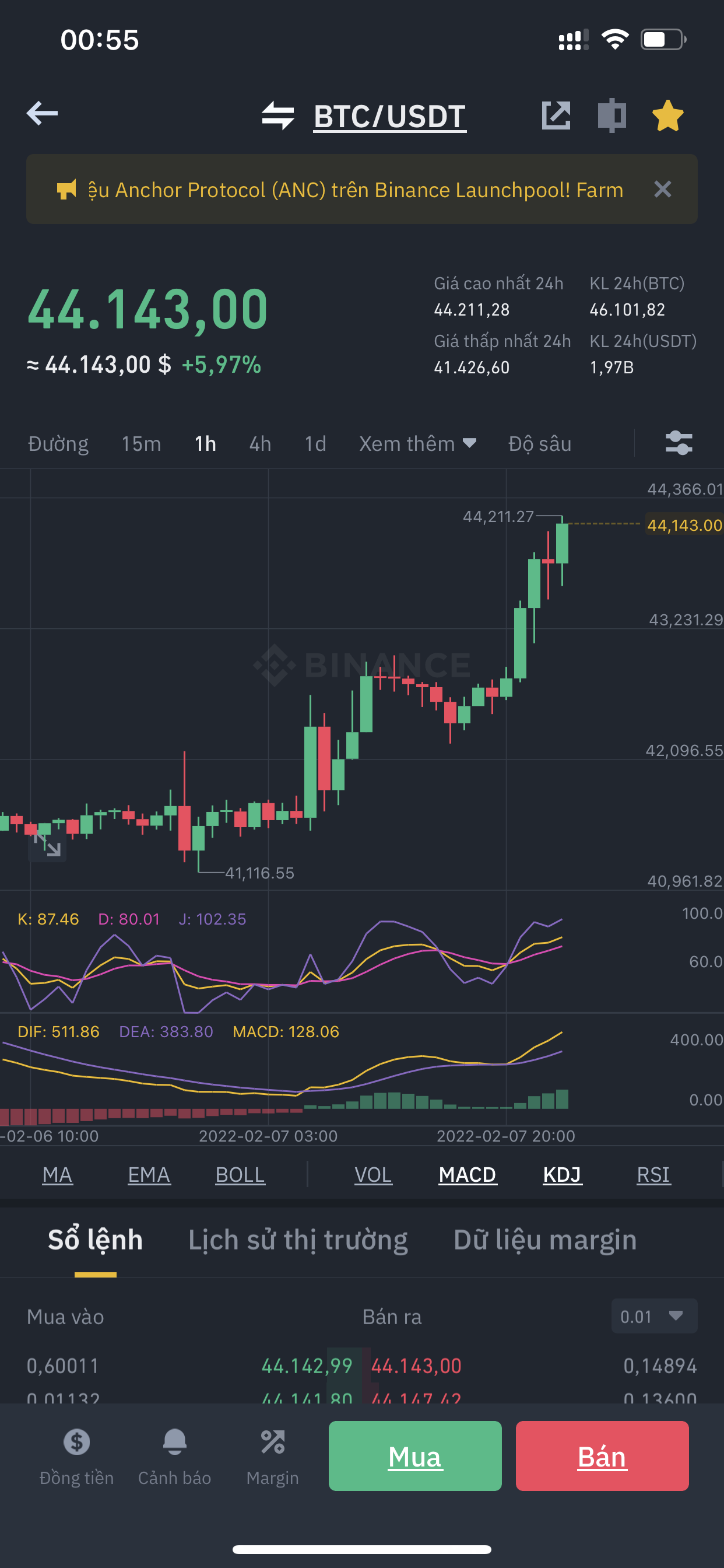Tap the home indicator bar
Viewport: 724px width, 1568px height.
pos(362,1549)
